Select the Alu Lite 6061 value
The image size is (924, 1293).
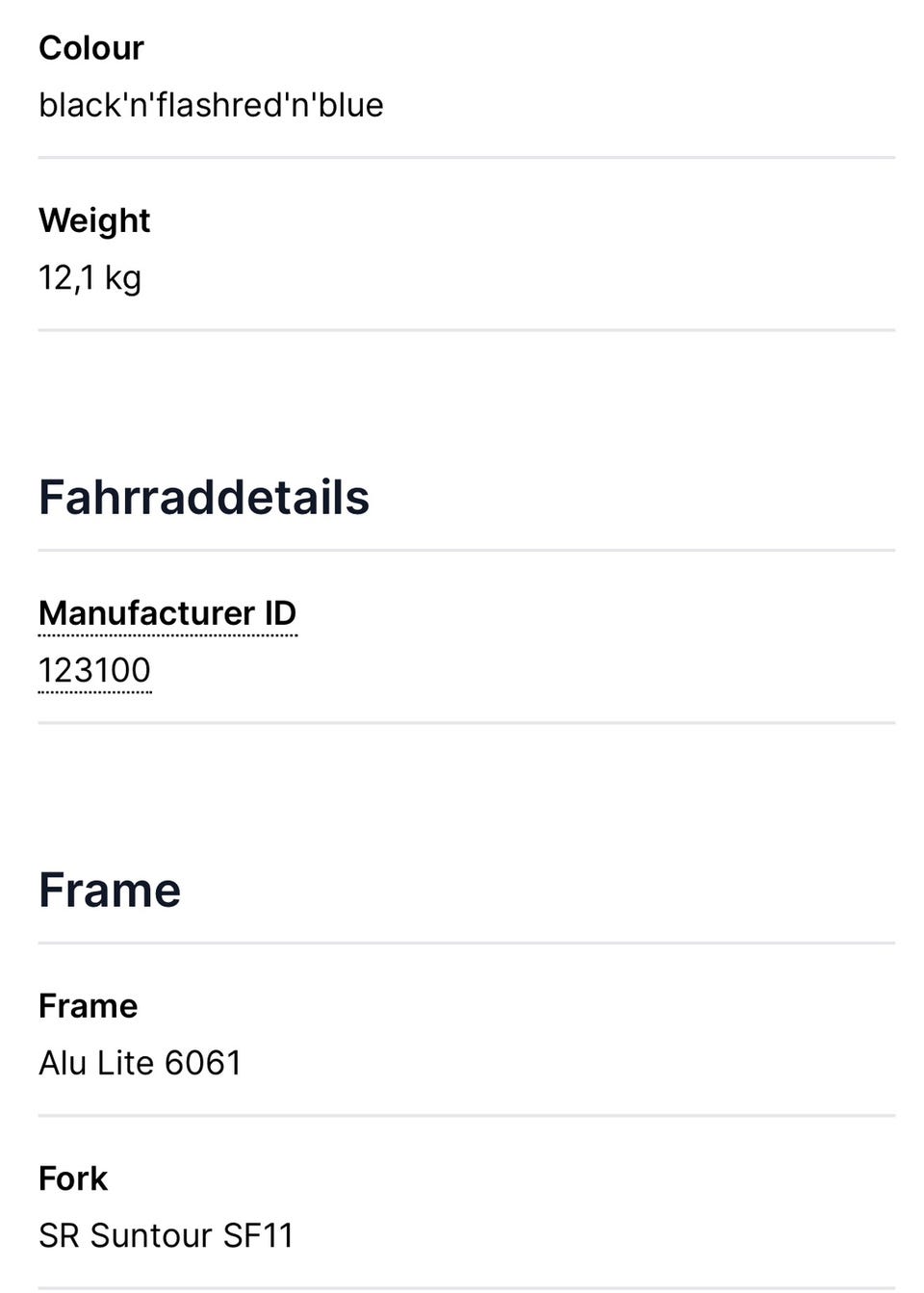coord(140,1063)
